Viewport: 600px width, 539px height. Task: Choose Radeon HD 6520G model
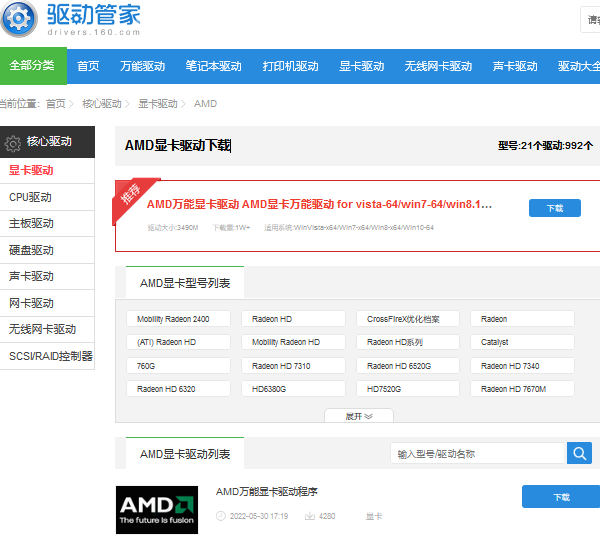pos(408,366)
